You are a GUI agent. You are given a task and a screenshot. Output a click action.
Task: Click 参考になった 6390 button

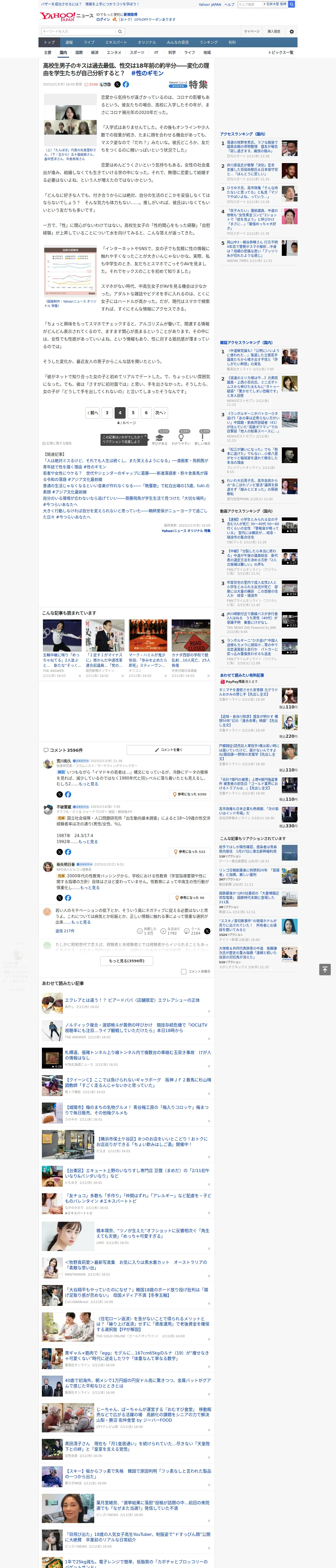click(x=190, y=794)
